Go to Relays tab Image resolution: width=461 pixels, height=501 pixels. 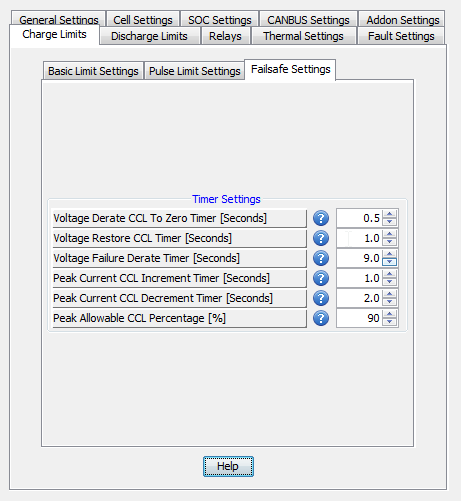pyautogui.click(x=225, y=36)
